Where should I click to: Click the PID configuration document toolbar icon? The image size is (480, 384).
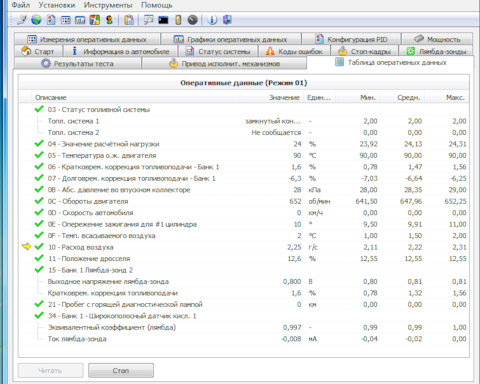pyautogui.click(x=51, y=20)
